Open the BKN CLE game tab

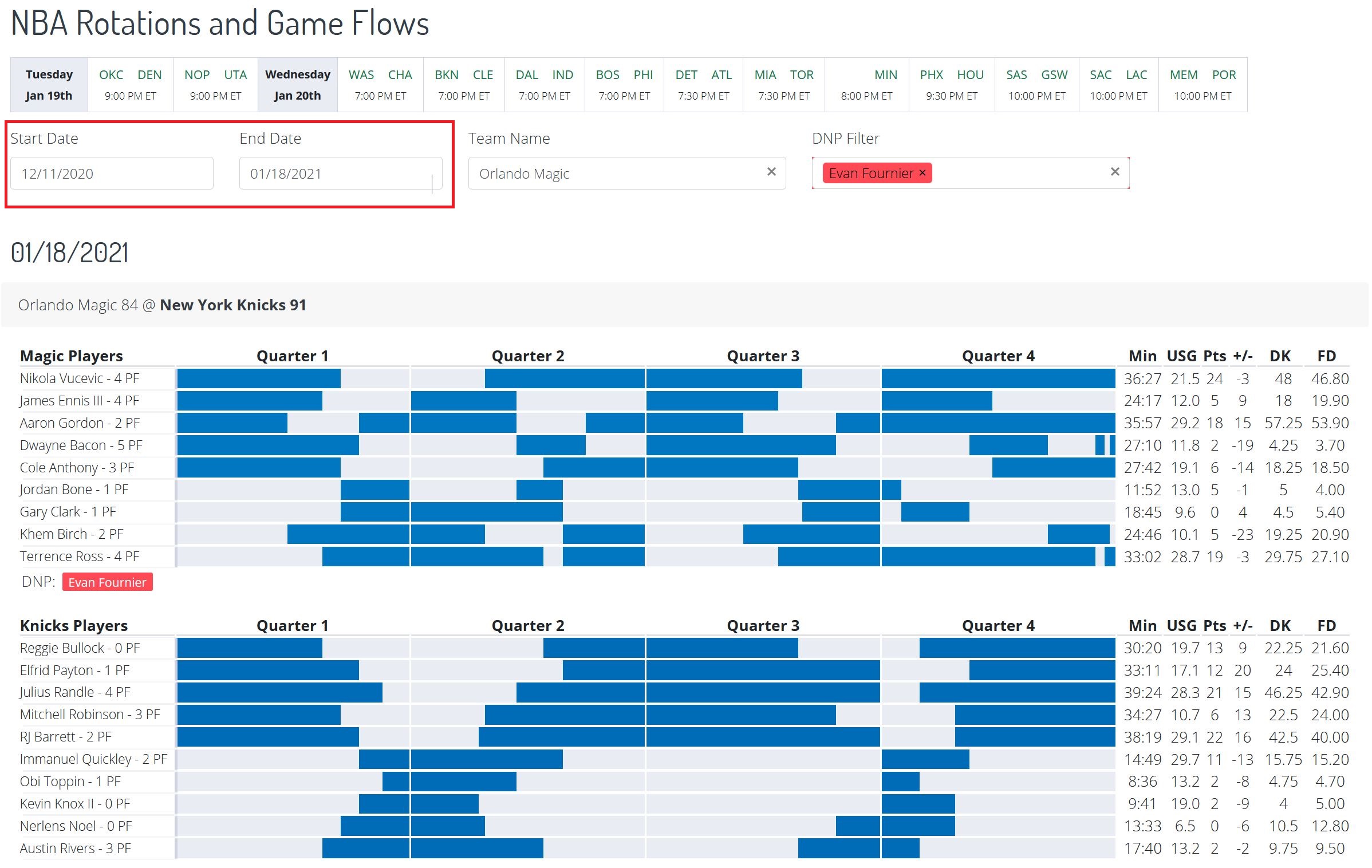464,85
